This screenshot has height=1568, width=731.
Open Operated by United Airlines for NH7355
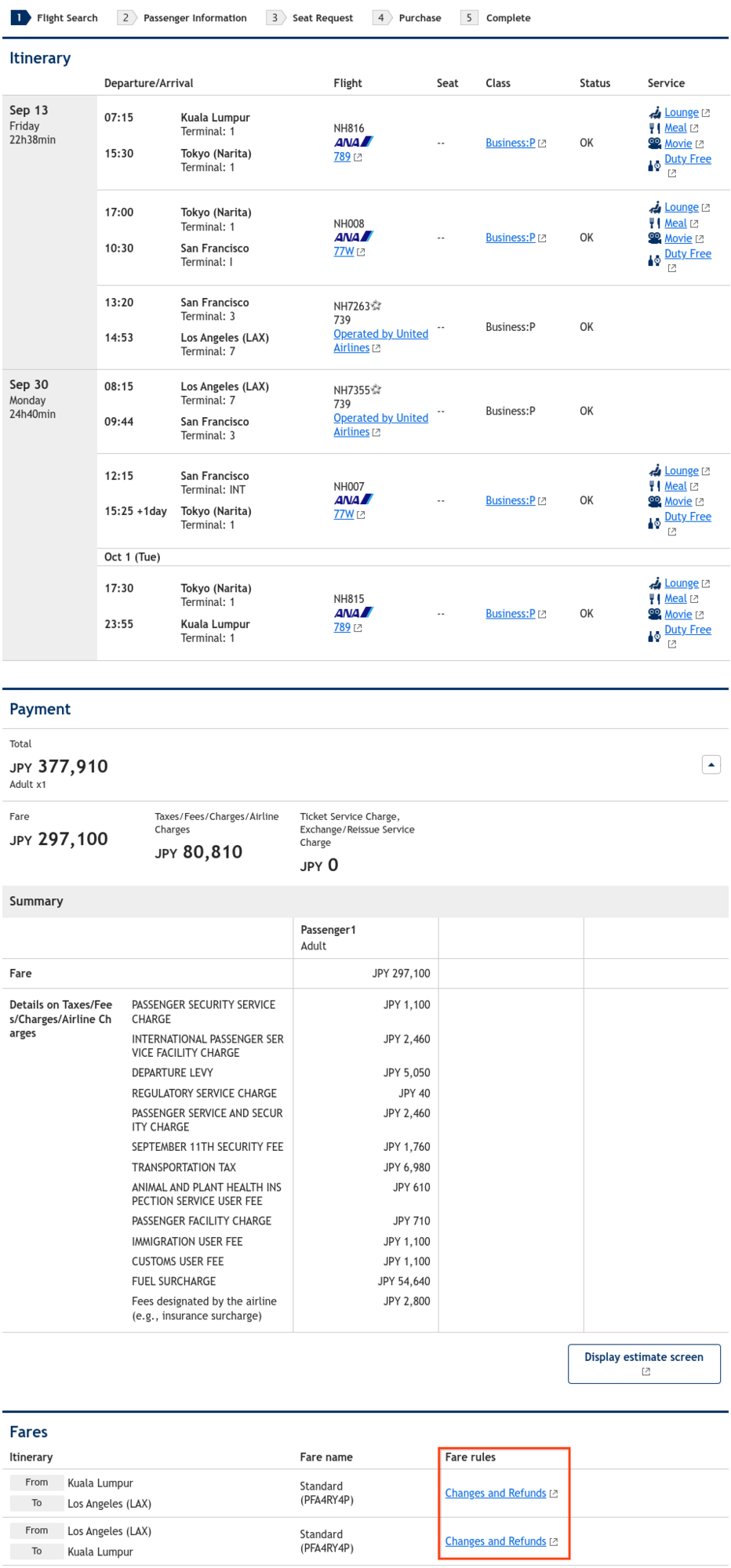(380, 425)
